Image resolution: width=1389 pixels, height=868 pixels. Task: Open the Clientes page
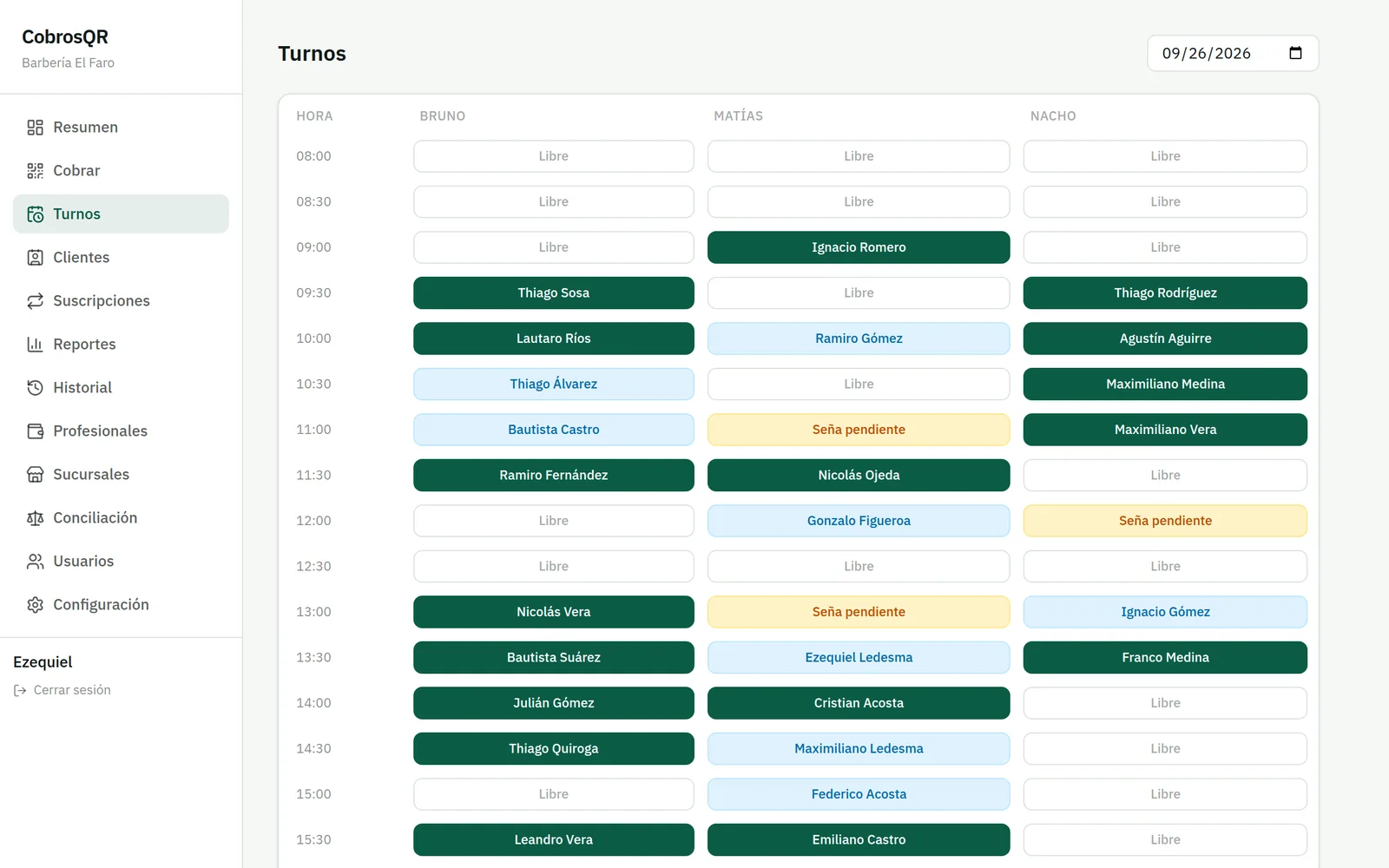pos(121,258)
